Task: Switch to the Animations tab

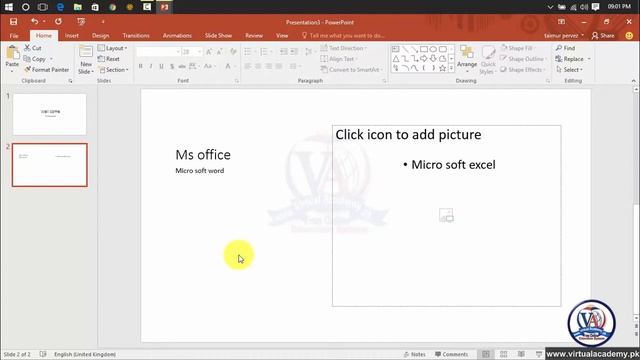Action: coord(177,36)
